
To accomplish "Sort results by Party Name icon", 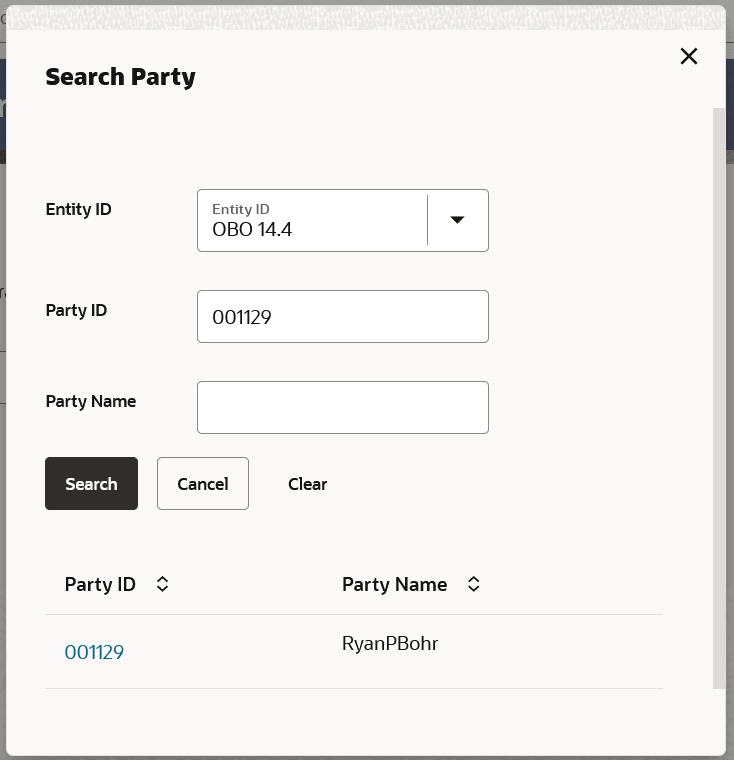I will [474, 584].
